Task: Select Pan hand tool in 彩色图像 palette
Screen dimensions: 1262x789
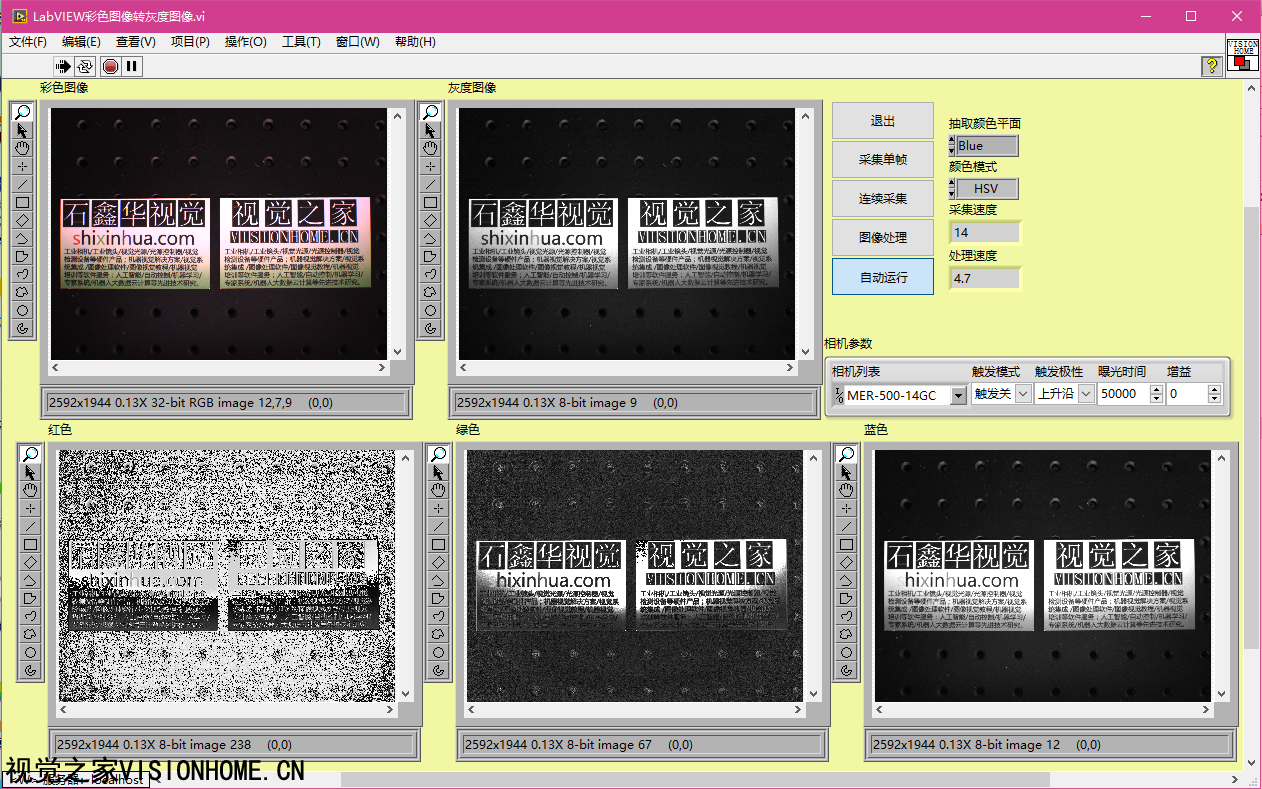Action: 22,148
